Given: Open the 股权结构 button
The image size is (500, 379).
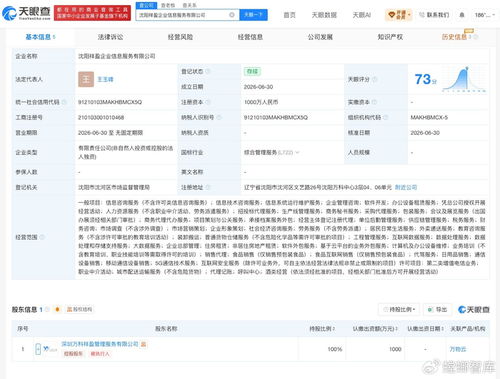Looking at the screenshot, I should point(79,310).
